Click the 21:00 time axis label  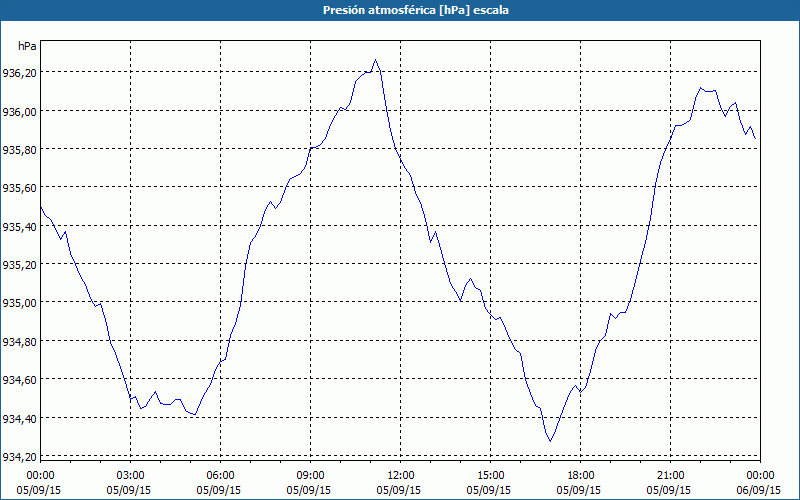(670, 476)
